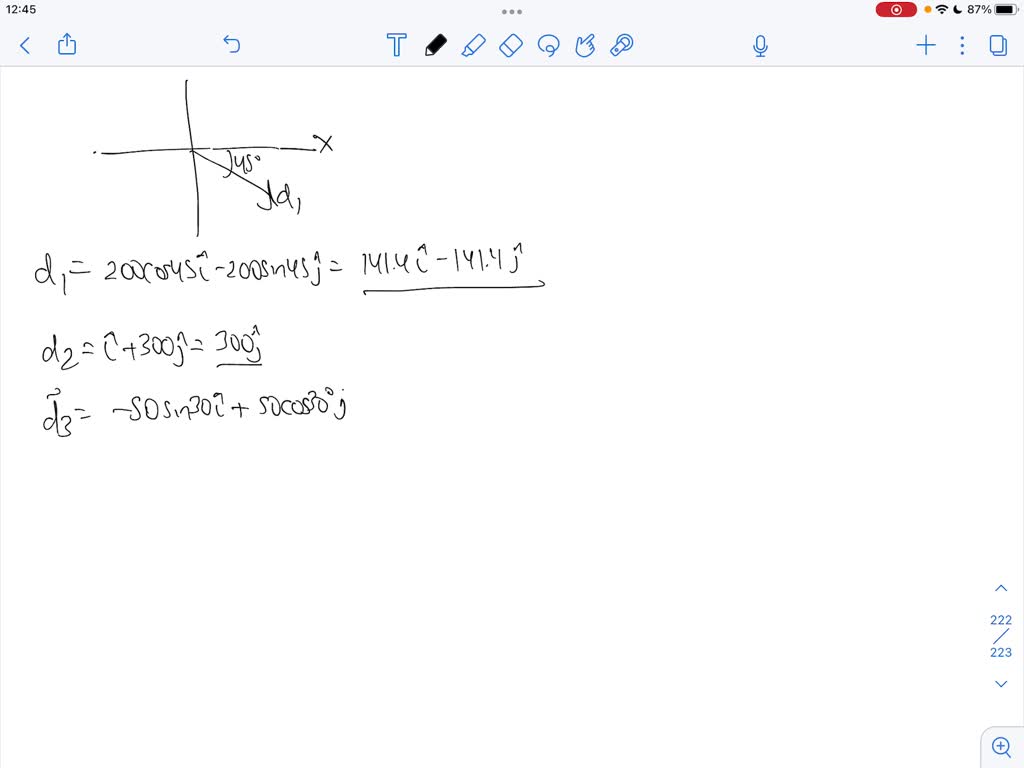
Task: Select the Lasso selection tool
Action: click(x=548, y=45)
